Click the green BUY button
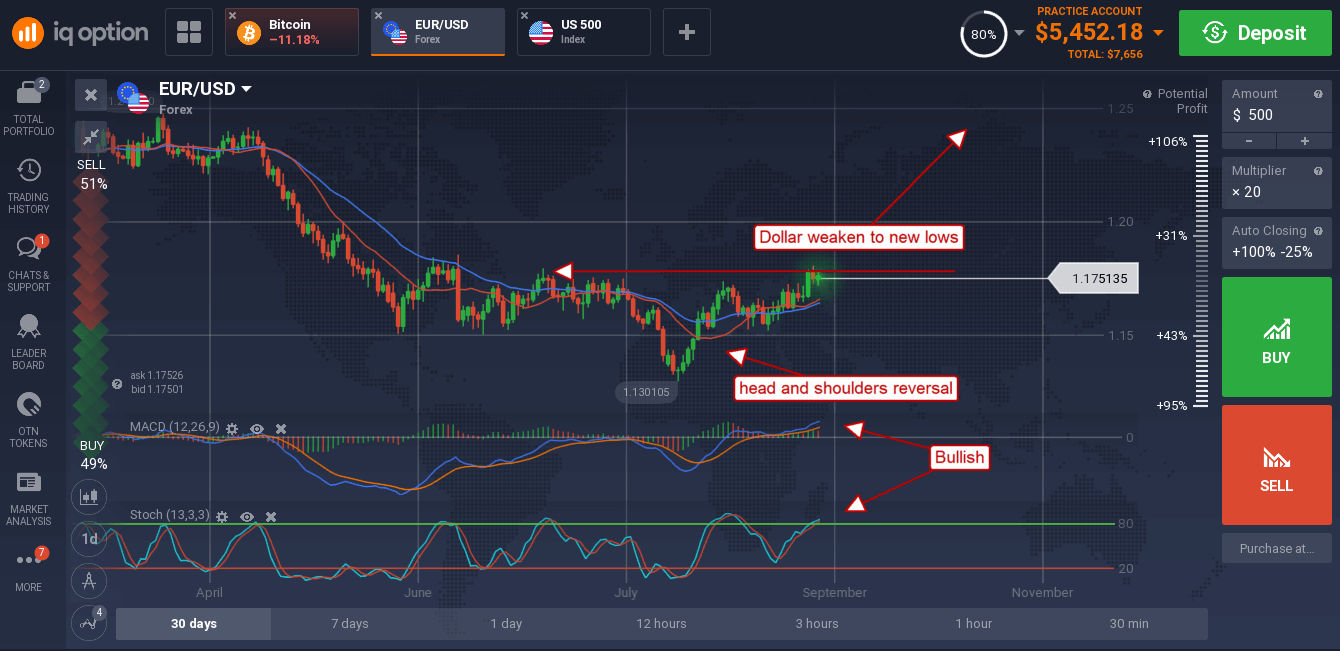This screenshot has height=651, width=1340. pyautogui.click(x=1277, y=335)
